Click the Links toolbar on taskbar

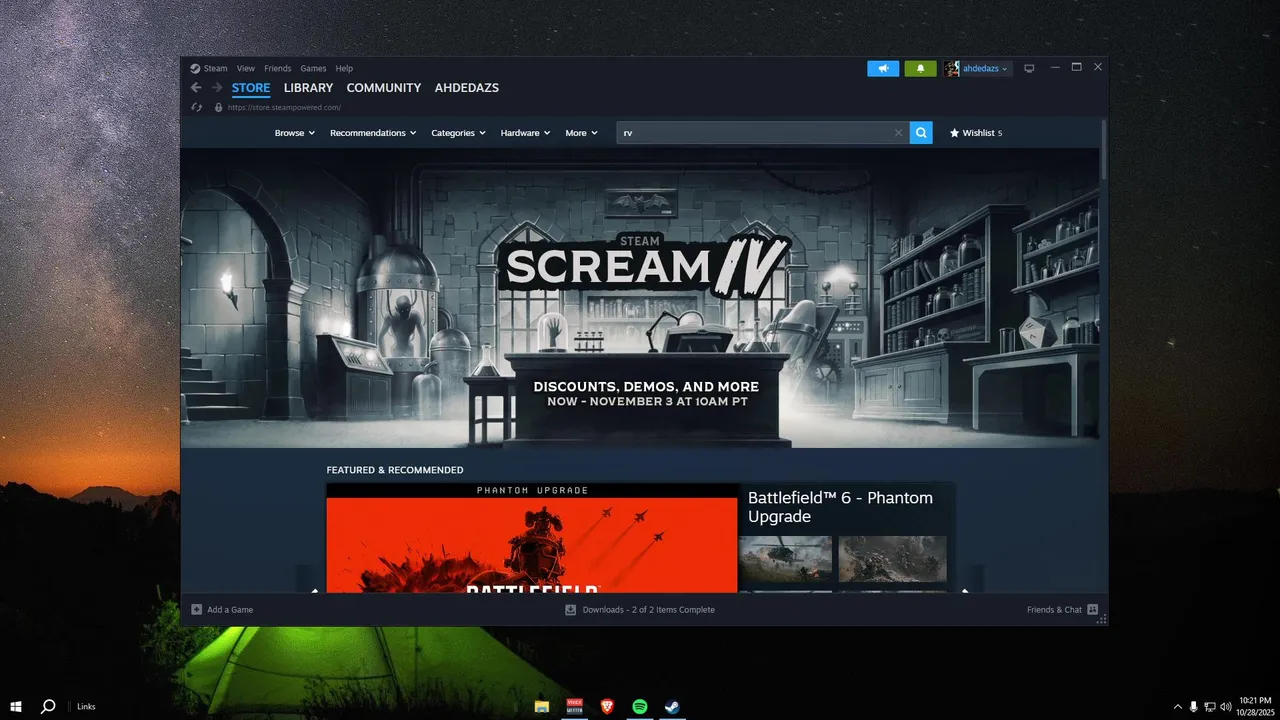click(86, 706)
